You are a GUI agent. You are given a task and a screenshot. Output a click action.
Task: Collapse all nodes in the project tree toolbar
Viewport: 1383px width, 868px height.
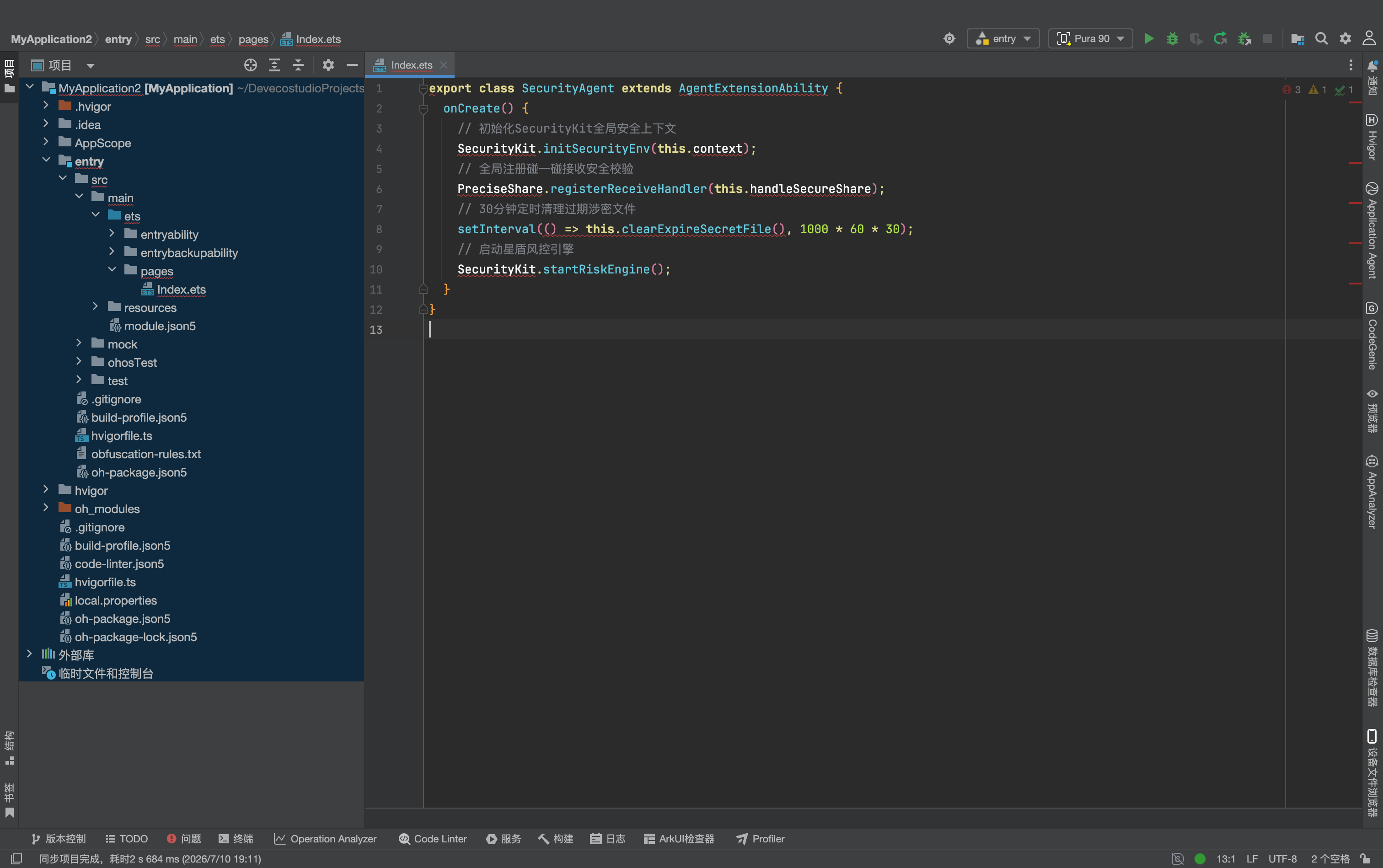click(x=298, y=65)
